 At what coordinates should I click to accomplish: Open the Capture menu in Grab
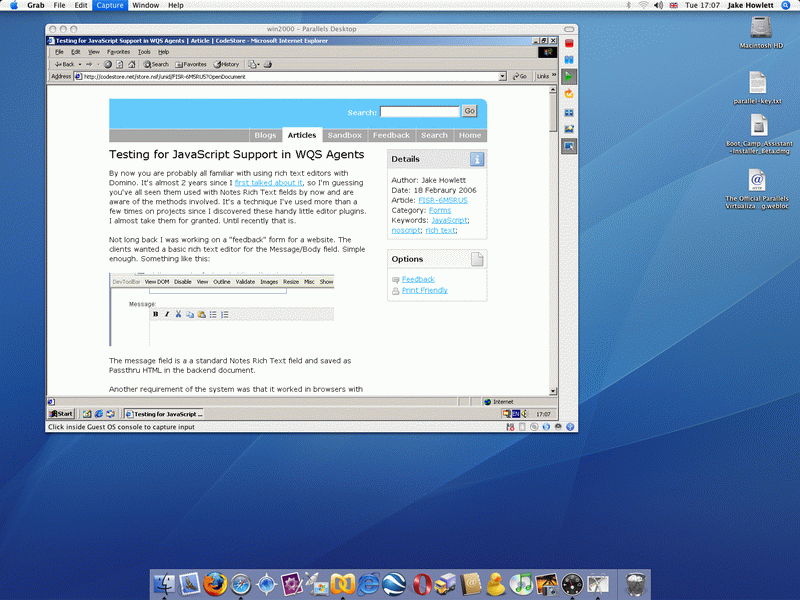pos(110,5)
